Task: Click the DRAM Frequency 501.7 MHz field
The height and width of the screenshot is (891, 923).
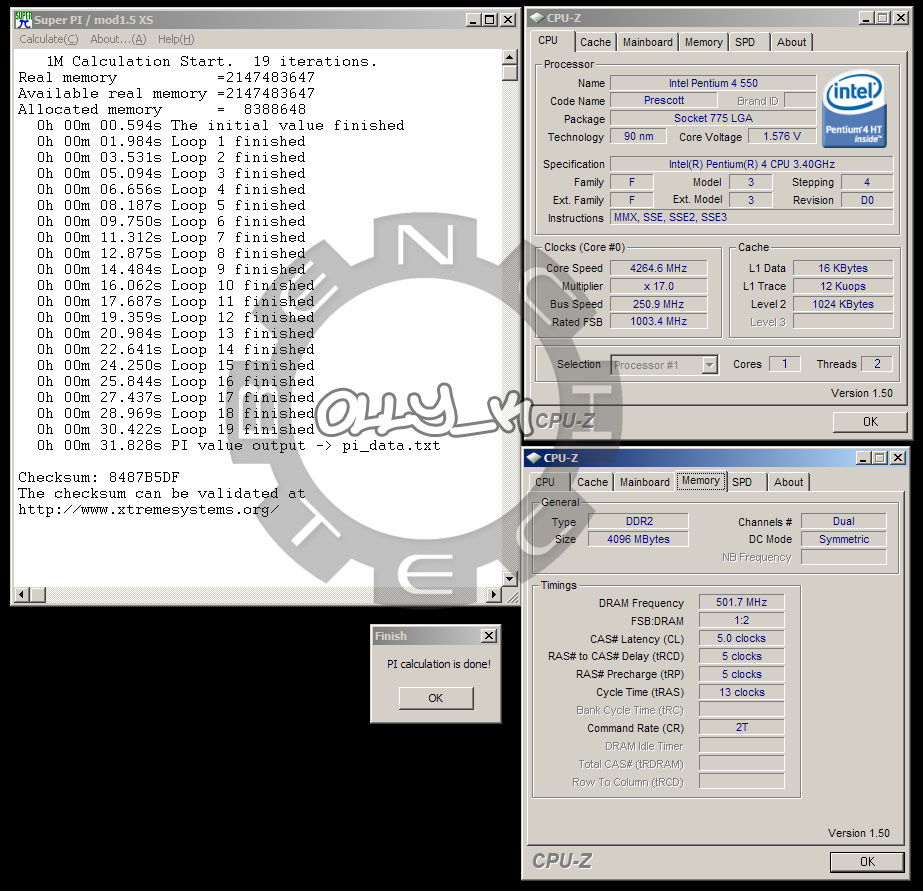Action: (x=741, y=602)
